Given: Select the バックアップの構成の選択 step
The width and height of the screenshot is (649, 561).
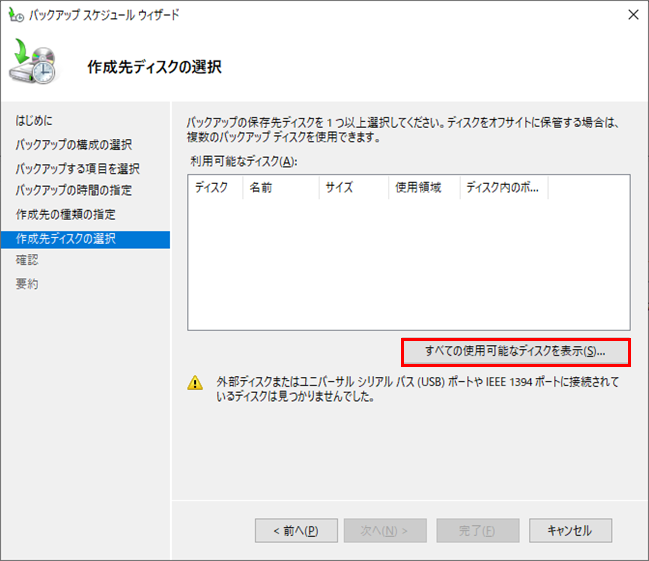Looking at the screenshot, I should [74, 144].
